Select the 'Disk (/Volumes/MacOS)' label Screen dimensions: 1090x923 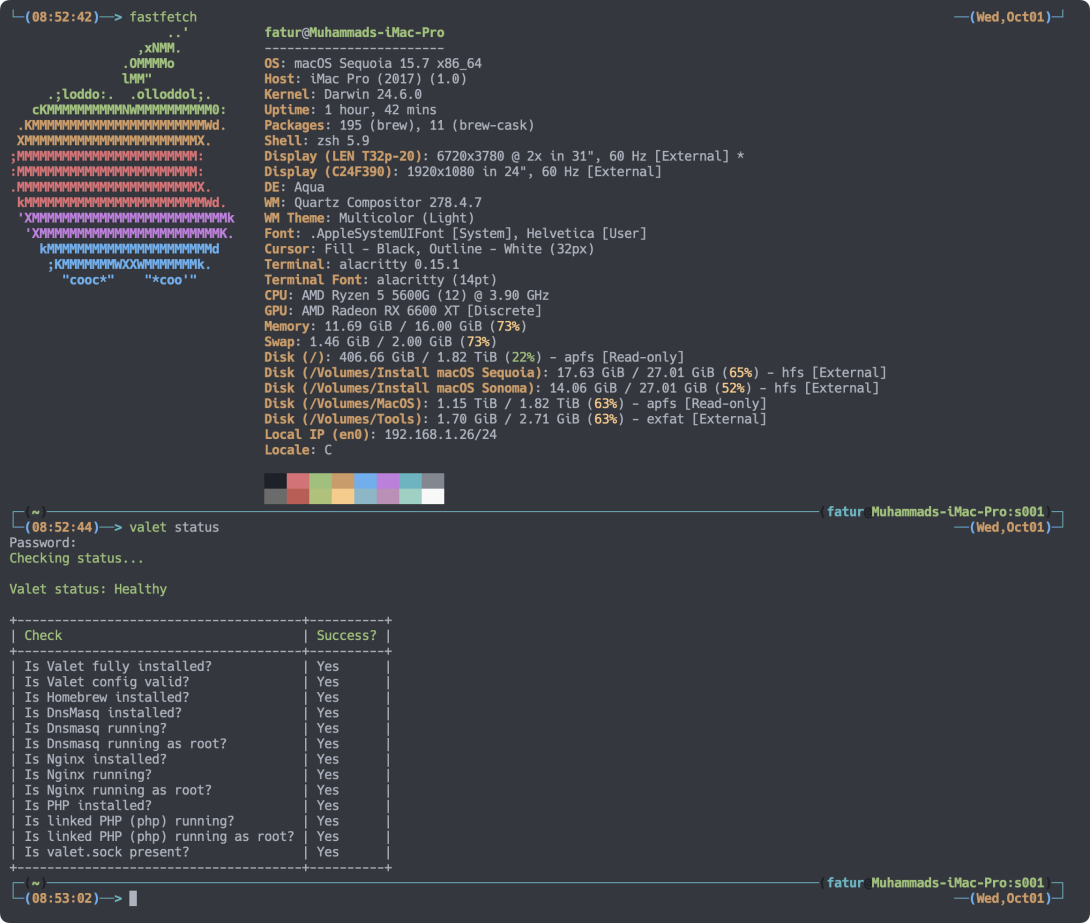coord(343,403)
